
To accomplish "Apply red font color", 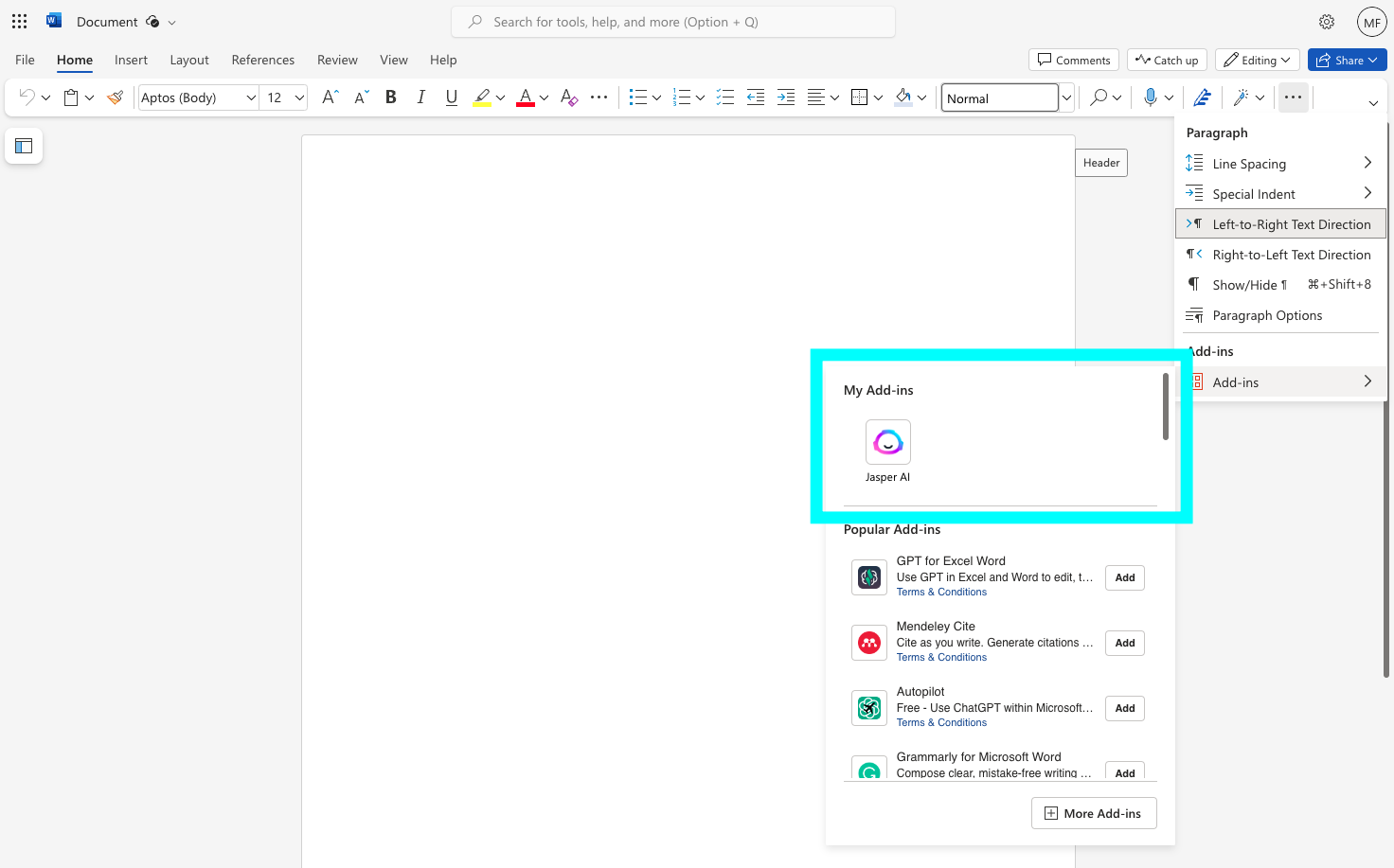I will pos(526,97).
